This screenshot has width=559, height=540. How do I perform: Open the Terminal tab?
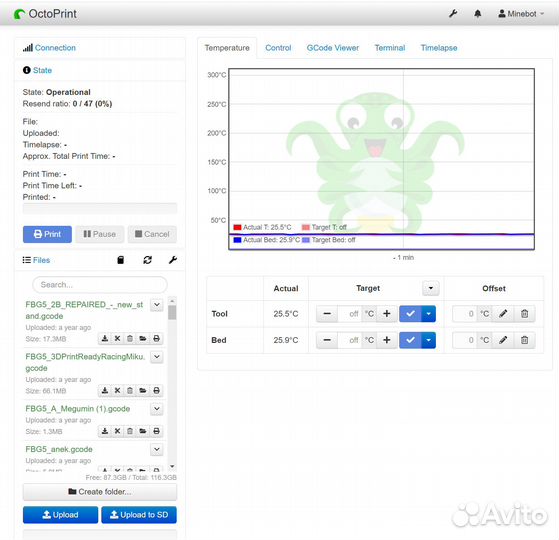tap(390, 48)
